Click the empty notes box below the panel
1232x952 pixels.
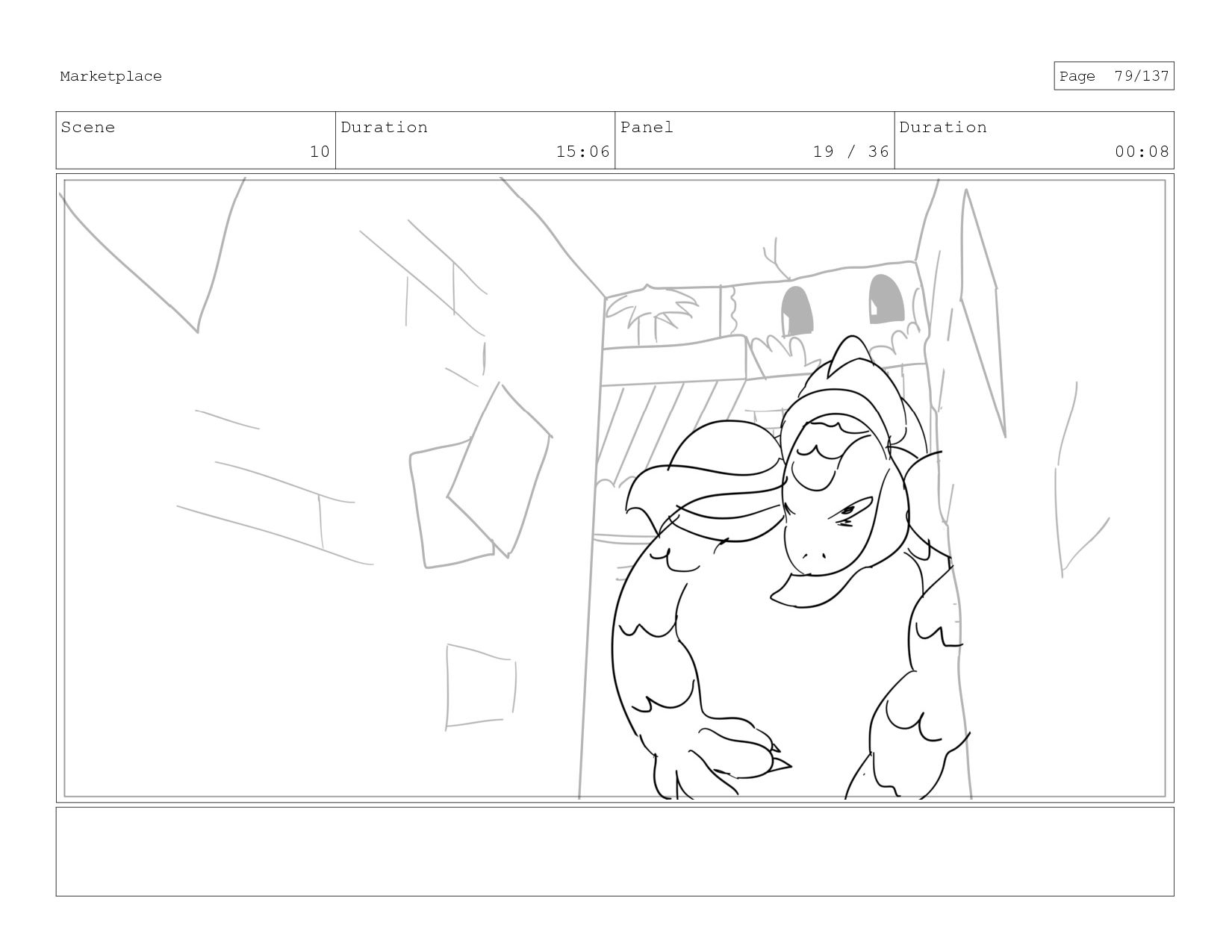point(615,851)
